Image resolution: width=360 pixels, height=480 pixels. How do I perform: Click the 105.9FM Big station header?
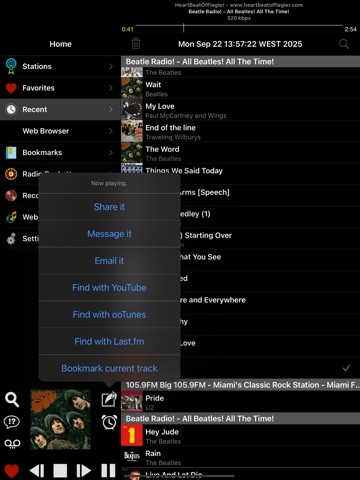click(240, 385)
